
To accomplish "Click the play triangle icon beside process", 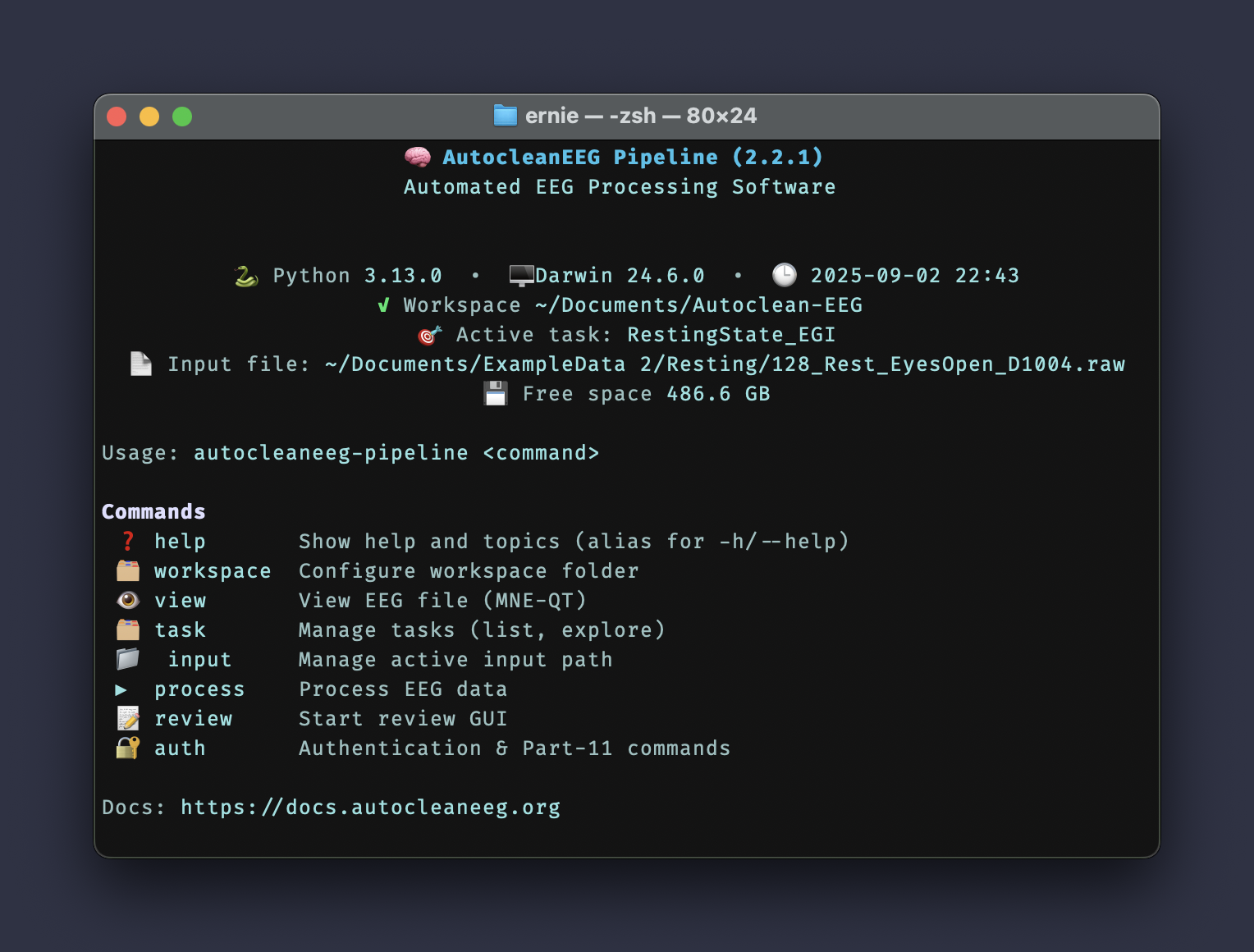I will [x=121, y=689].
